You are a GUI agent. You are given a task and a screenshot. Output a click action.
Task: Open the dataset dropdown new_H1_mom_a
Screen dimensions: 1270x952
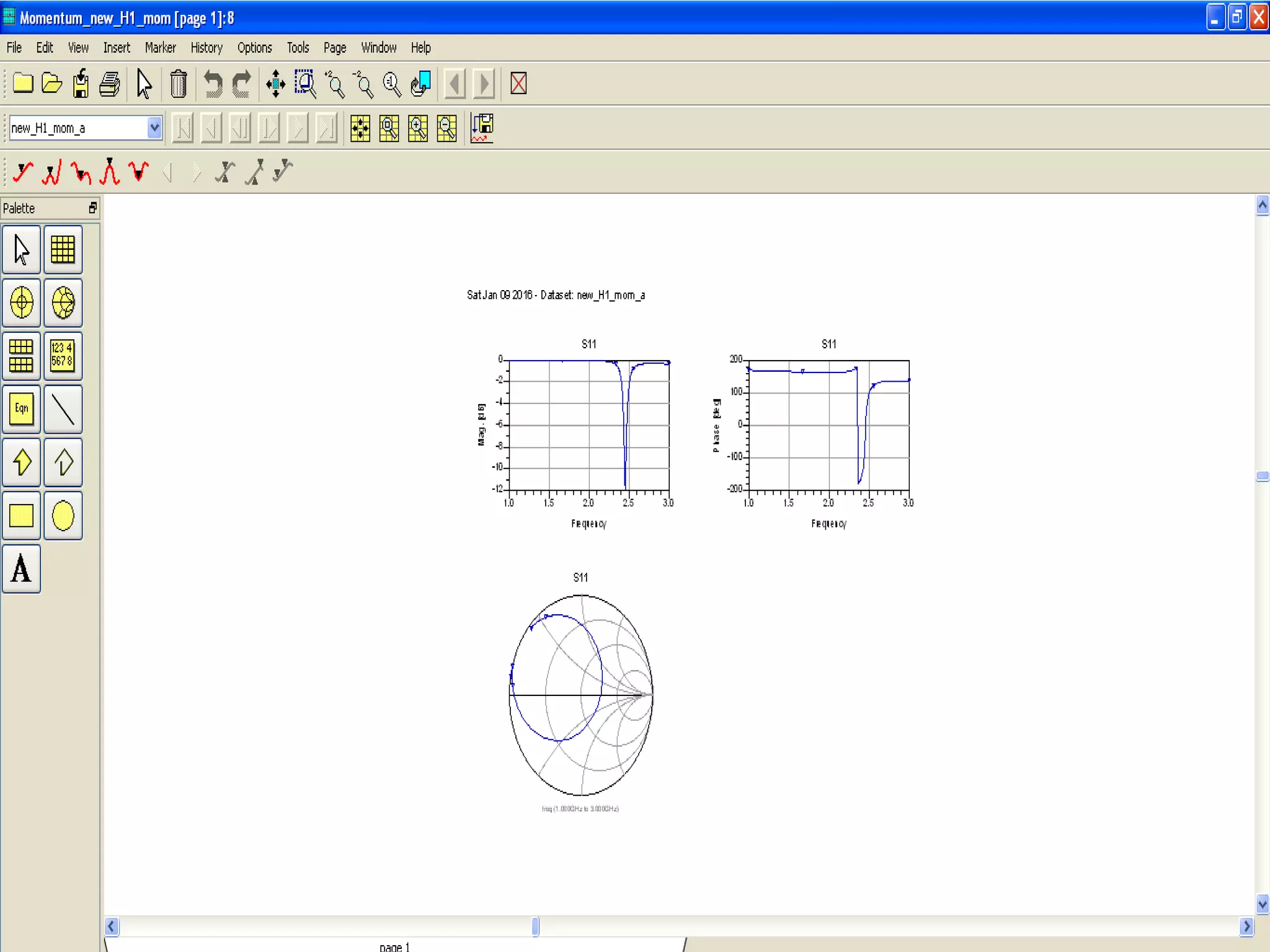tap(154, 128)
